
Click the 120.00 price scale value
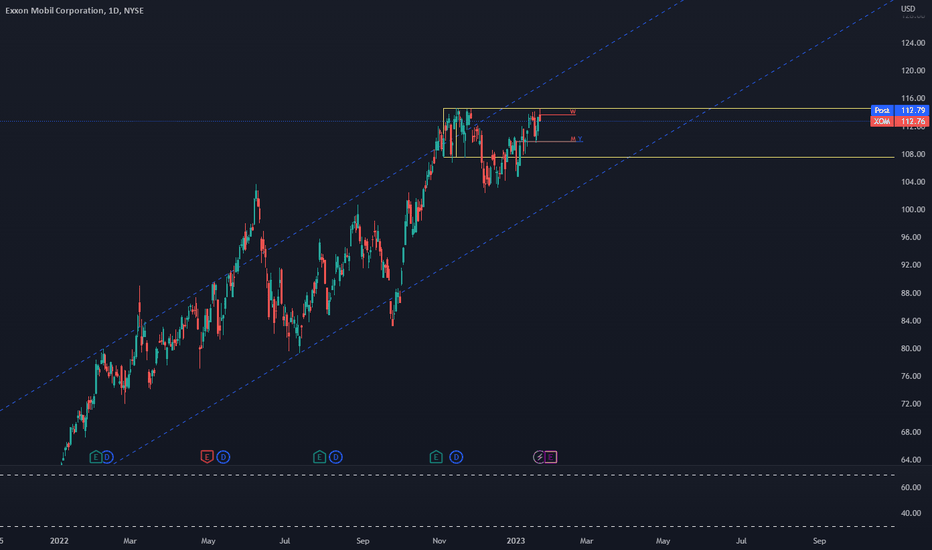click(x=913, y=70)
